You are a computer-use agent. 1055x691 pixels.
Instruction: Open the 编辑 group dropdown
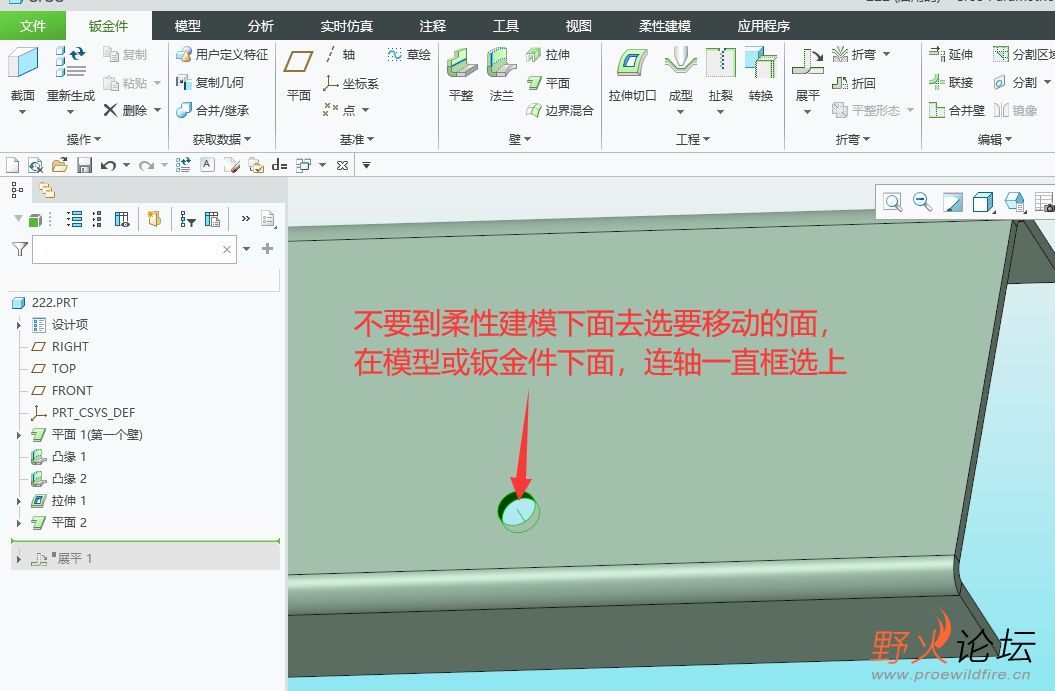pos(994,139)
